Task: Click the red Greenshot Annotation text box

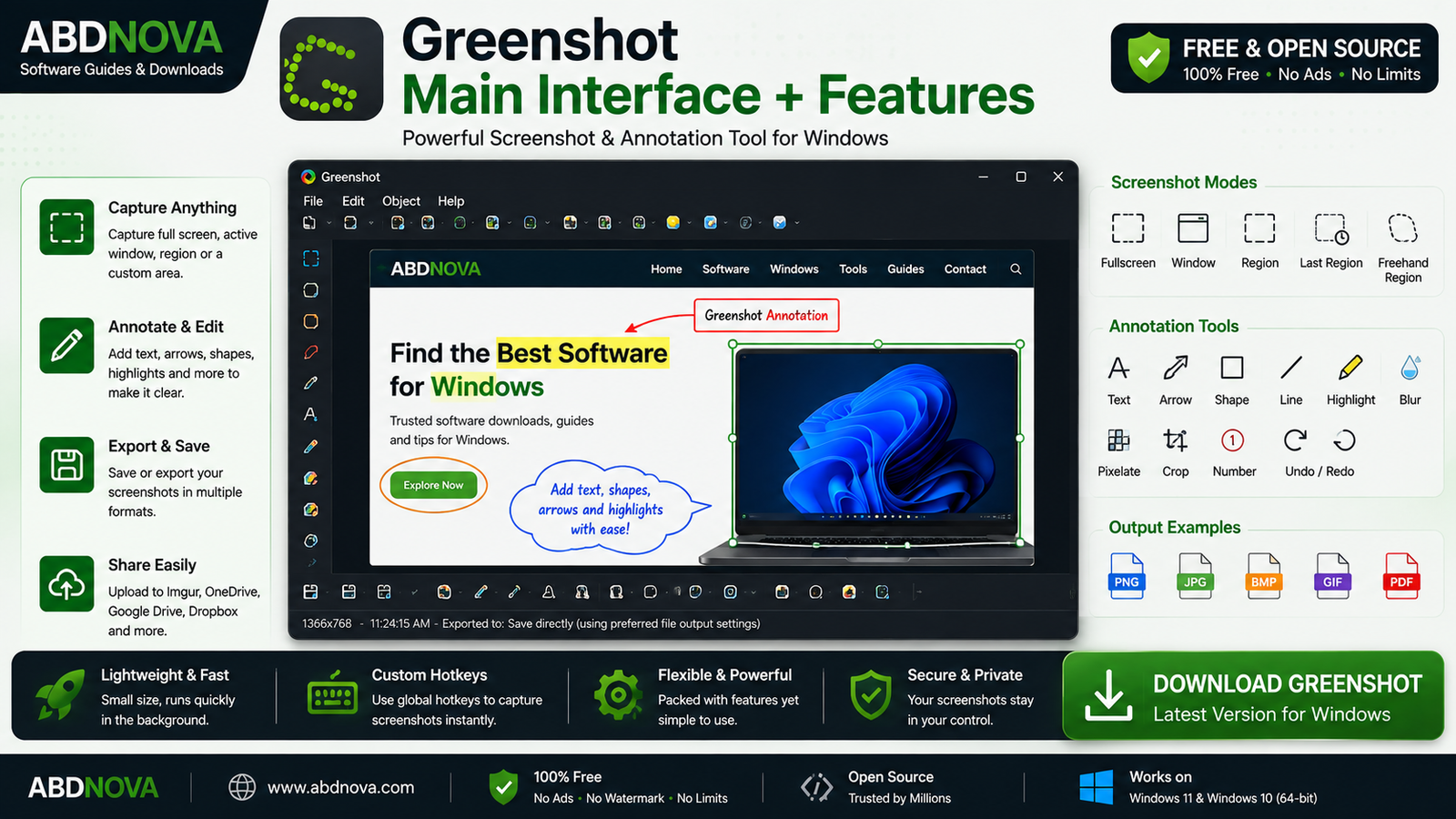Action: point(766,316)
